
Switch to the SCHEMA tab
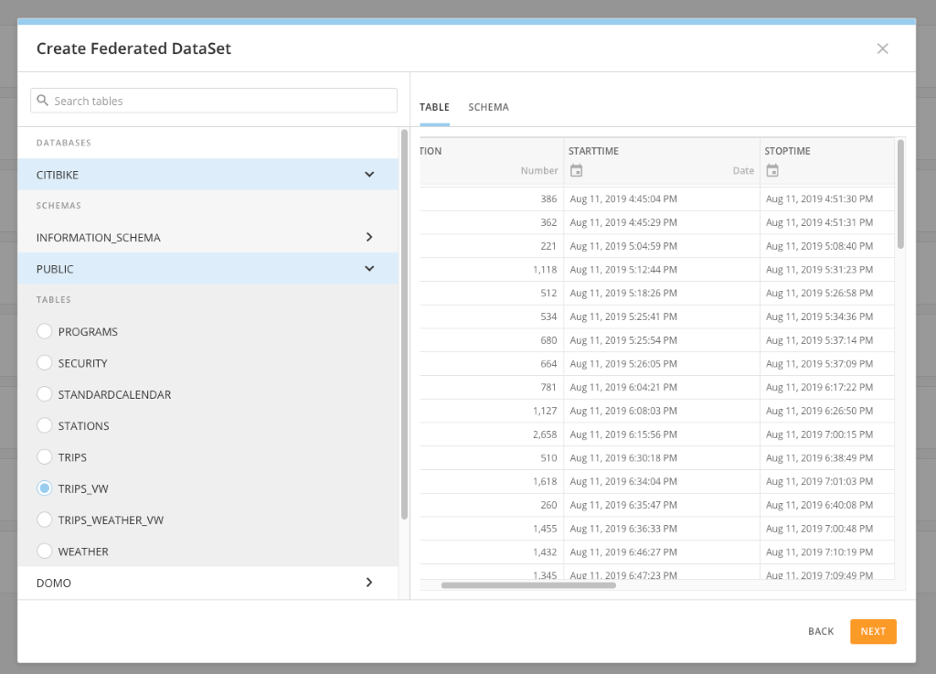pyautogui.click(x=488, y=107)
